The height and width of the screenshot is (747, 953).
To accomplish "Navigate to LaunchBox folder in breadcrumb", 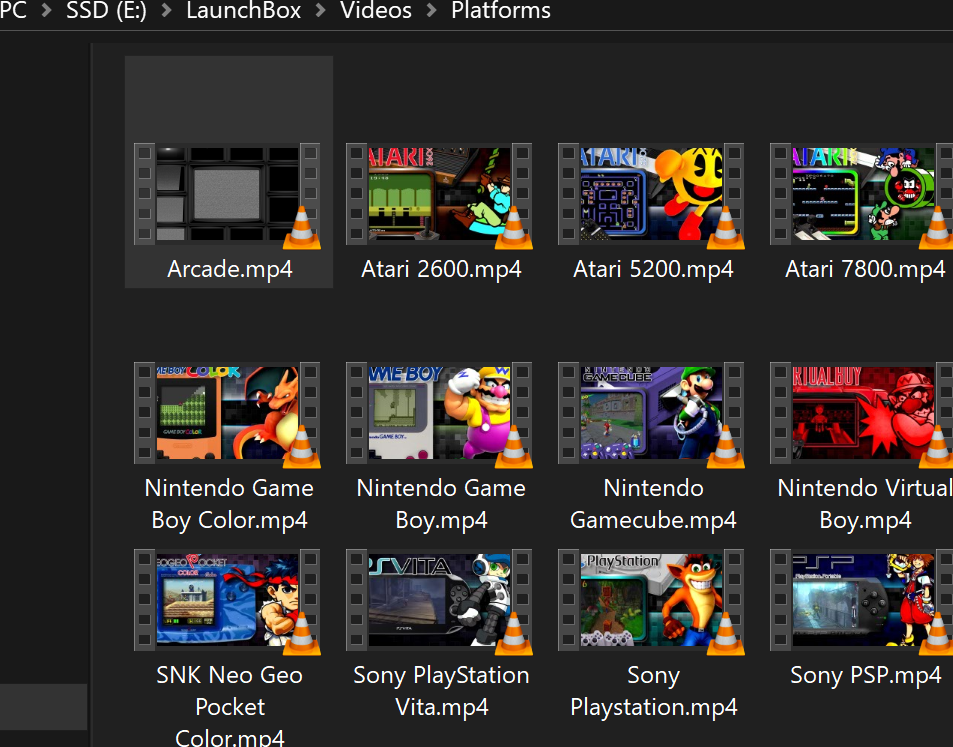I will pyautogui.click(x=243, y=10).
